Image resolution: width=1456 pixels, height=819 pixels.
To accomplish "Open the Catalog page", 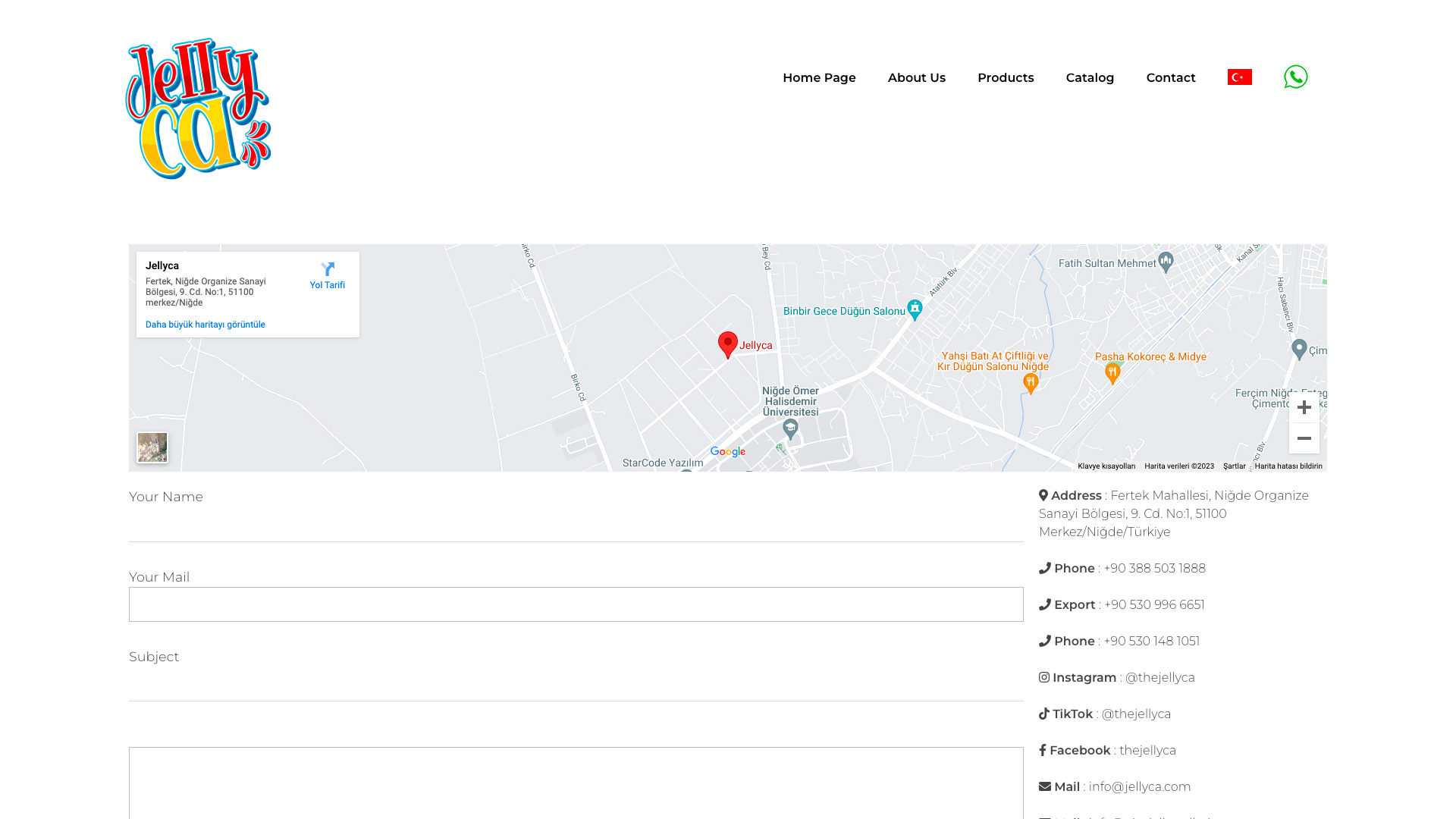I will pyautogui.click(x=1090, y=77).
